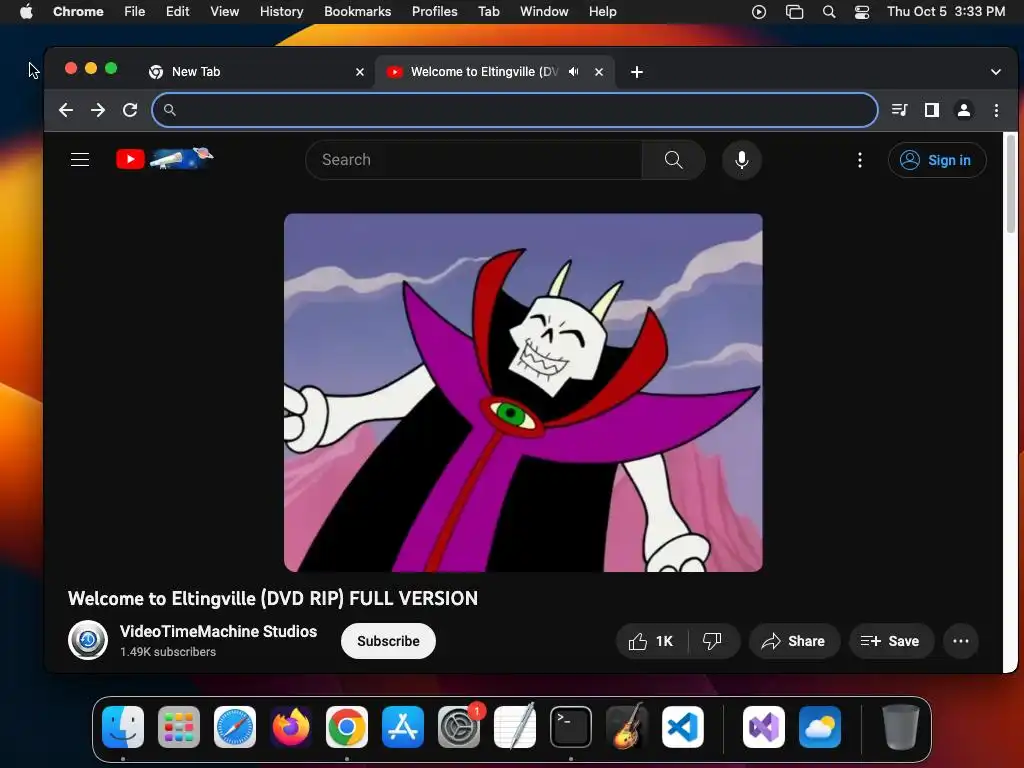Click the video title text
This screenshot has width=1024, height=768.
pos(273,598)
